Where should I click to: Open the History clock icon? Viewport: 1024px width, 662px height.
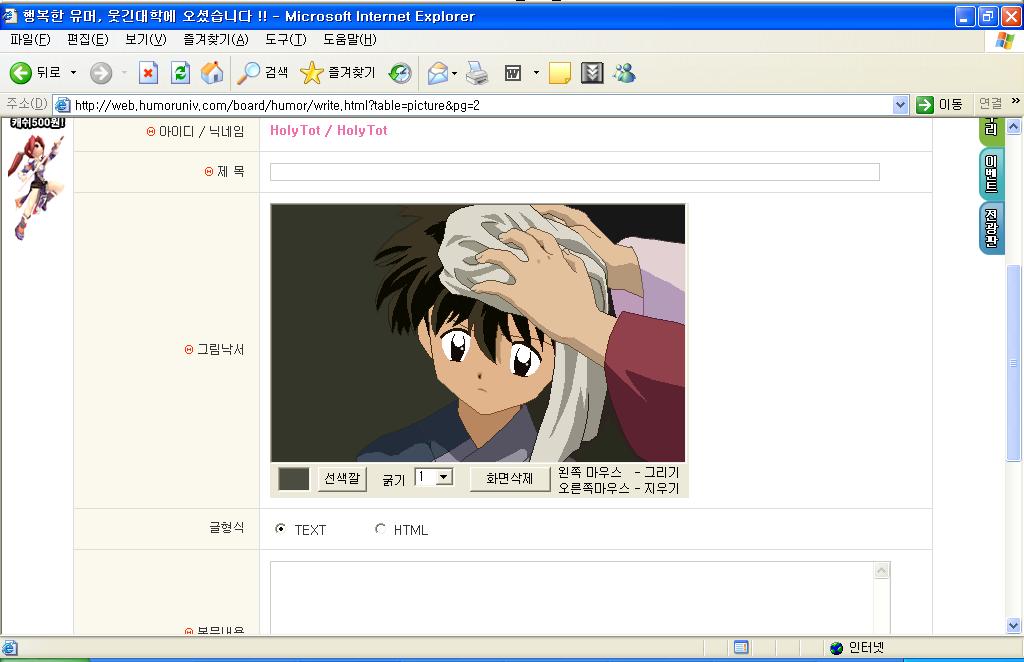(x=400, y=72)
